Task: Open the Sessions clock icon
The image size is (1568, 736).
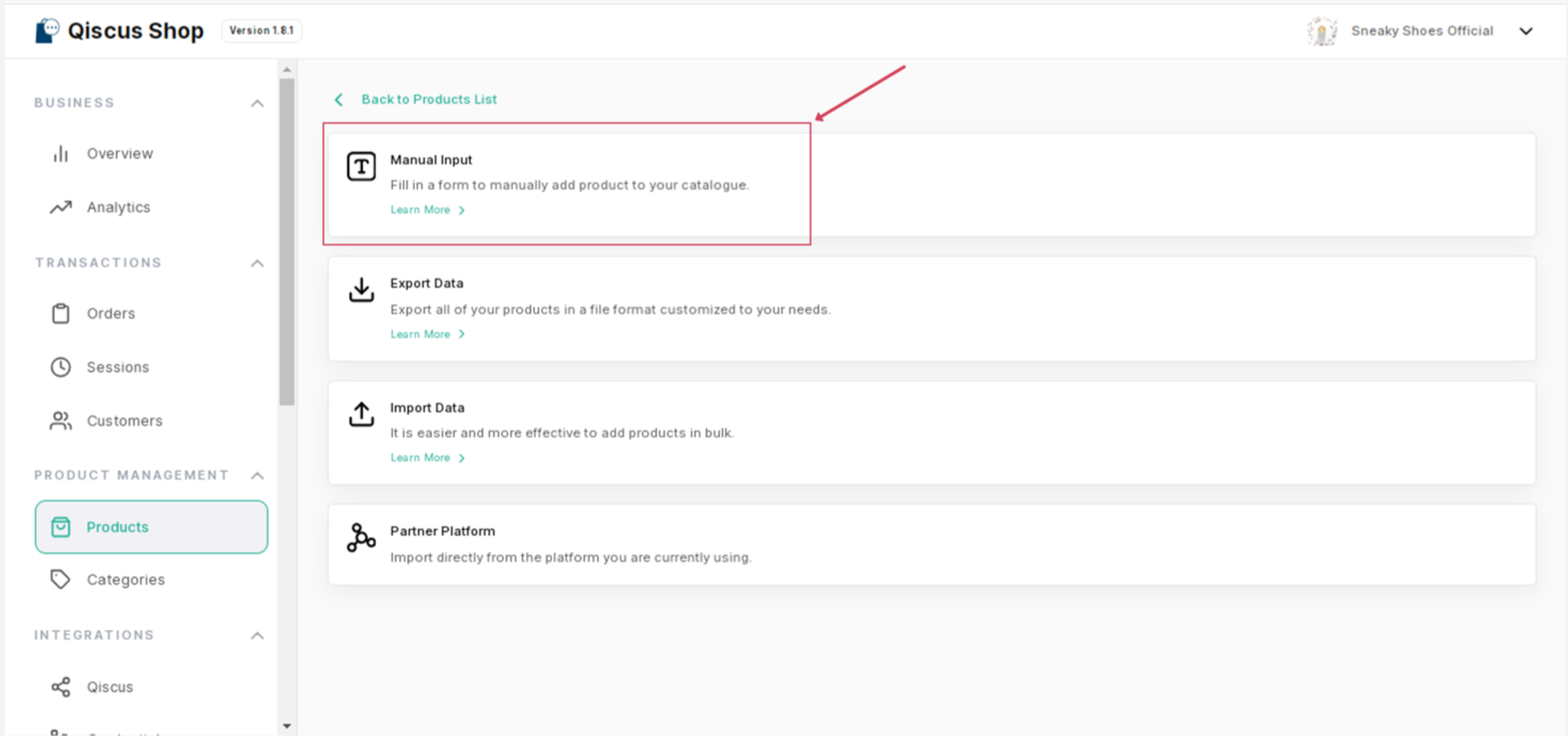Action: tap(60, 367)
